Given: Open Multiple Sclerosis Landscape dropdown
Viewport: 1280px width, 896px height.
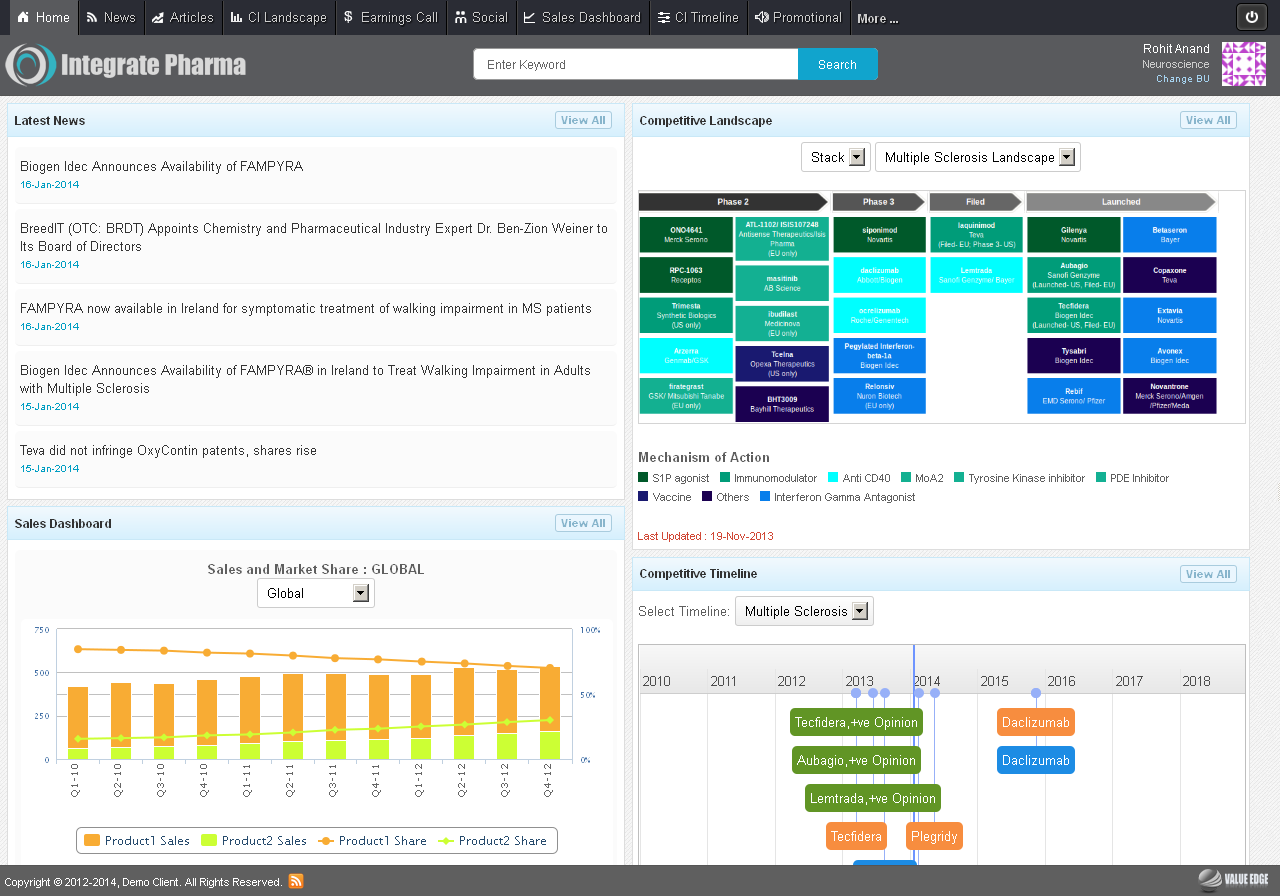Looking at the screenshot, I should pyautogui.click(x=978, y=157).
